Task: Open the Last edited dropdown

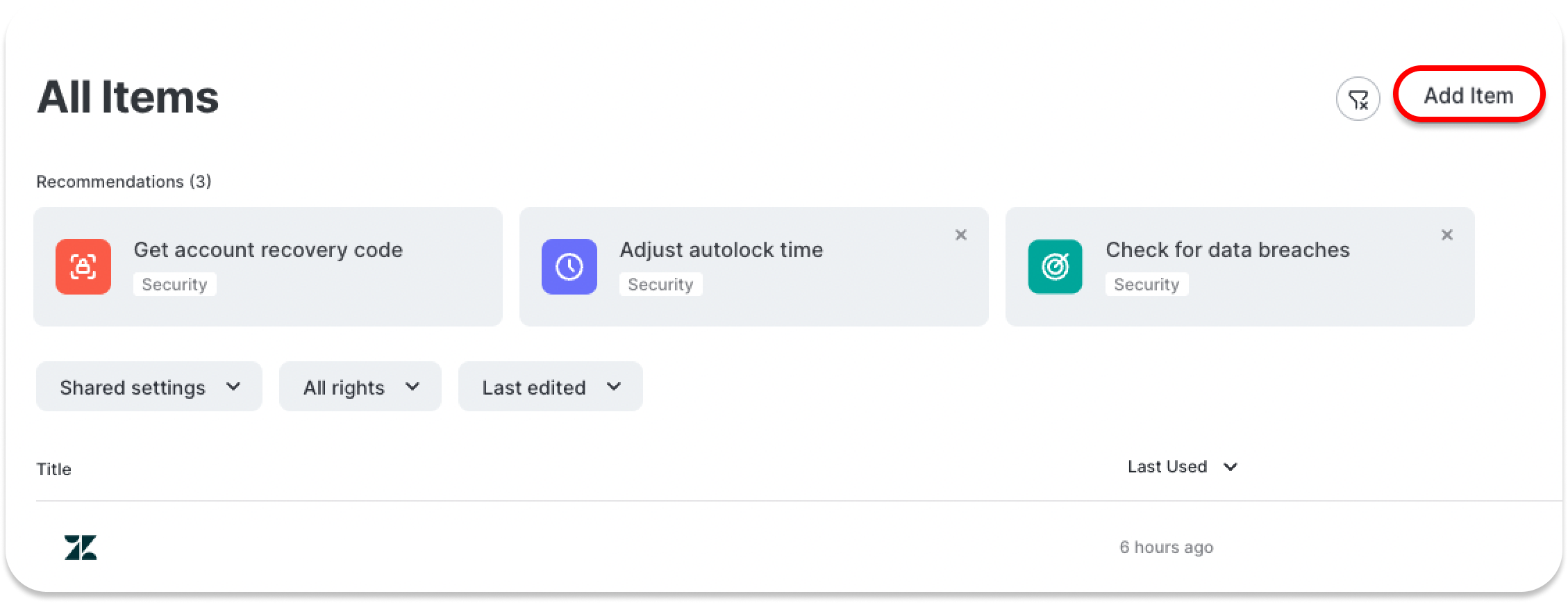Action: 551,386
